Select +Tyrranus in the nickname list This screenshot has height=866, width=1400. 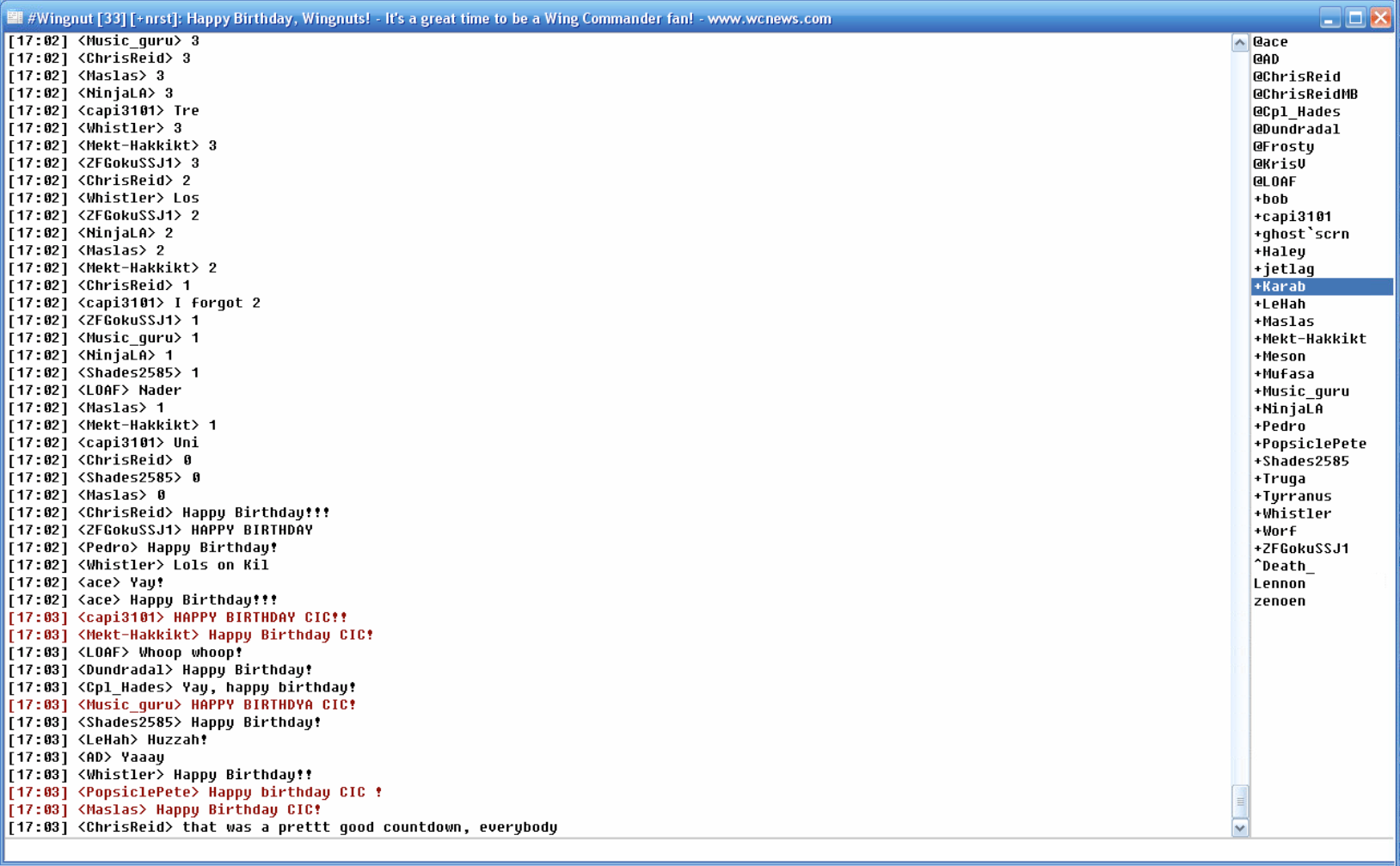click(x=1293, y=496)
